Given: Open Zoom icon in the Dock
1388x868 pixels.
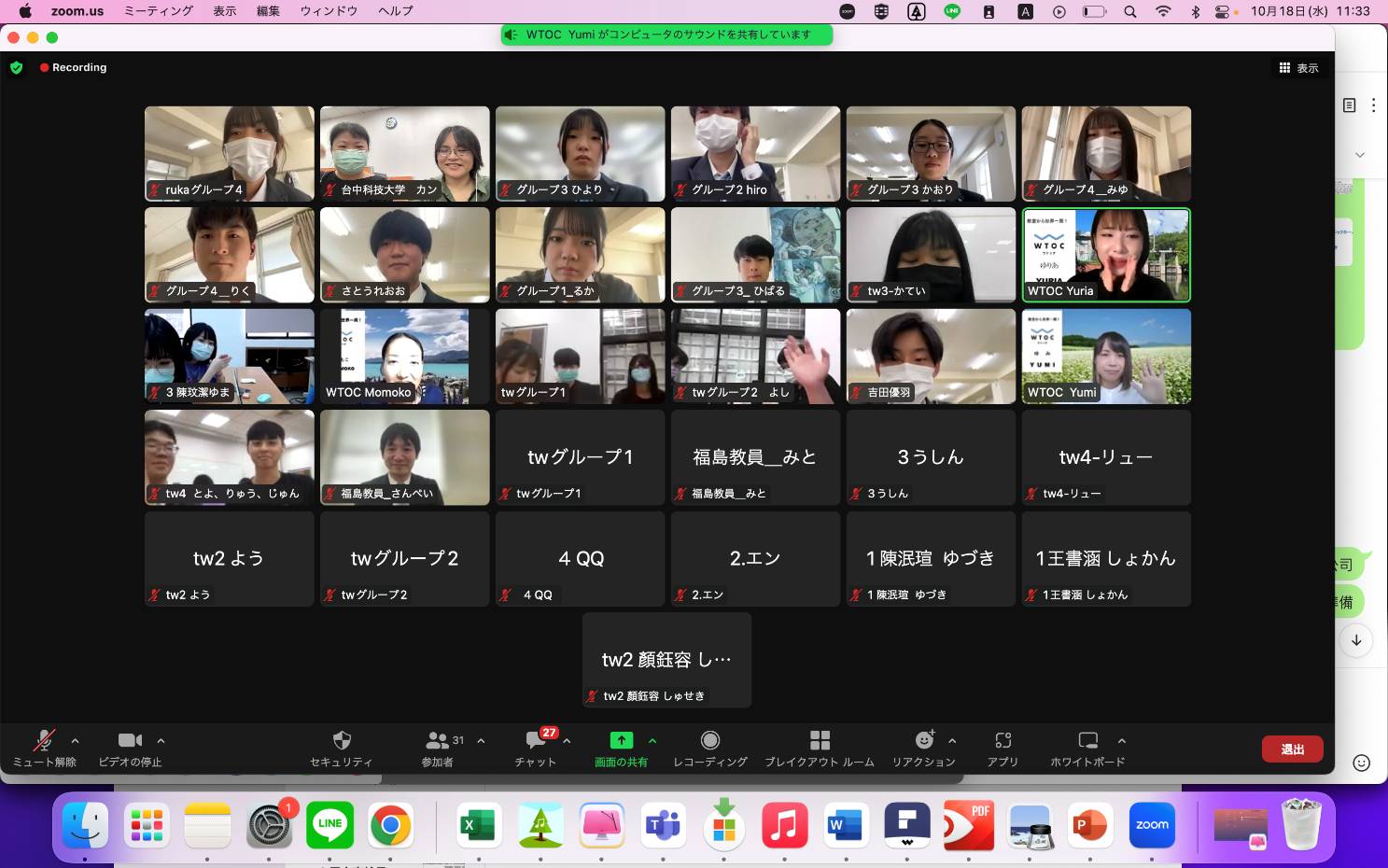Looking at the screenshot, I should (1152, 825).
